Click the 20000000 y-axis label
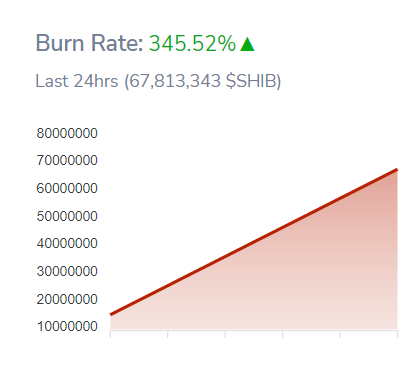 pyautogui.click(x=67, y=299)
